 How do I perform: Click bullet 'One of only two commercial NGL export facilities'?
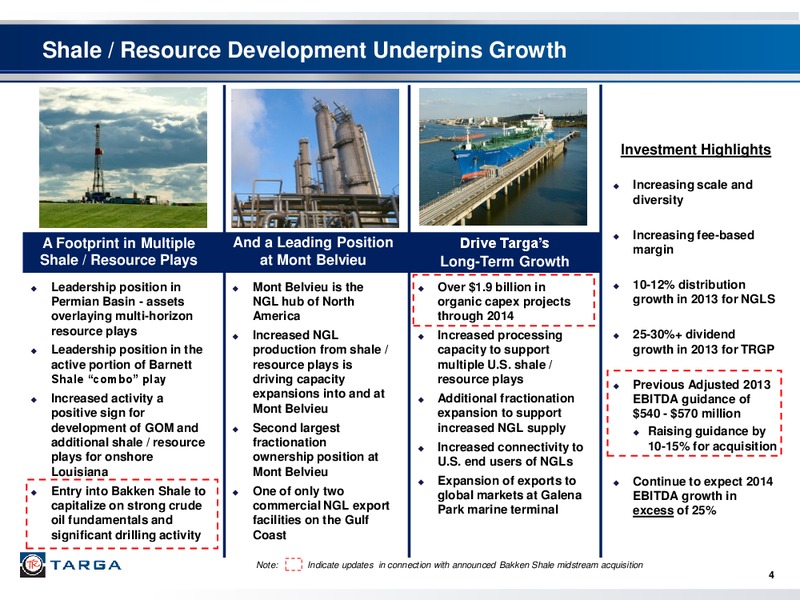pyautogui.click(x=321, y=513)
